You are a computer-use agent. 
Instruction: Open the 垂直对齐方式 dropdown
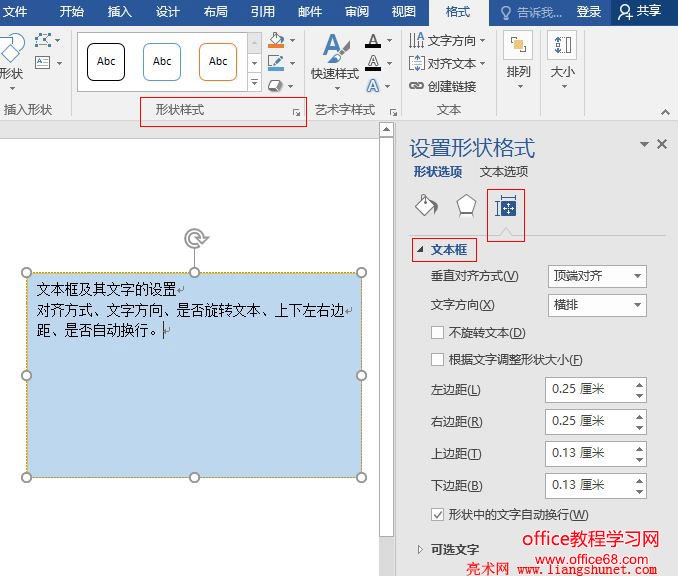point(597,276)
